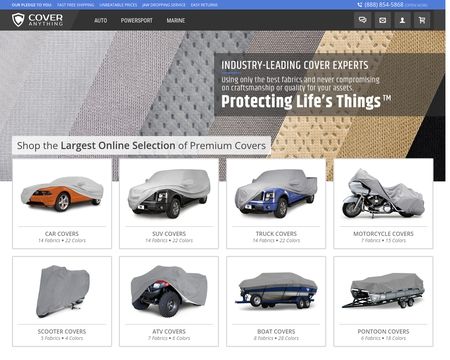This screenshot has width=450, height=360.
Task: Click the Easy Returns link
Action: coord(204,5)
